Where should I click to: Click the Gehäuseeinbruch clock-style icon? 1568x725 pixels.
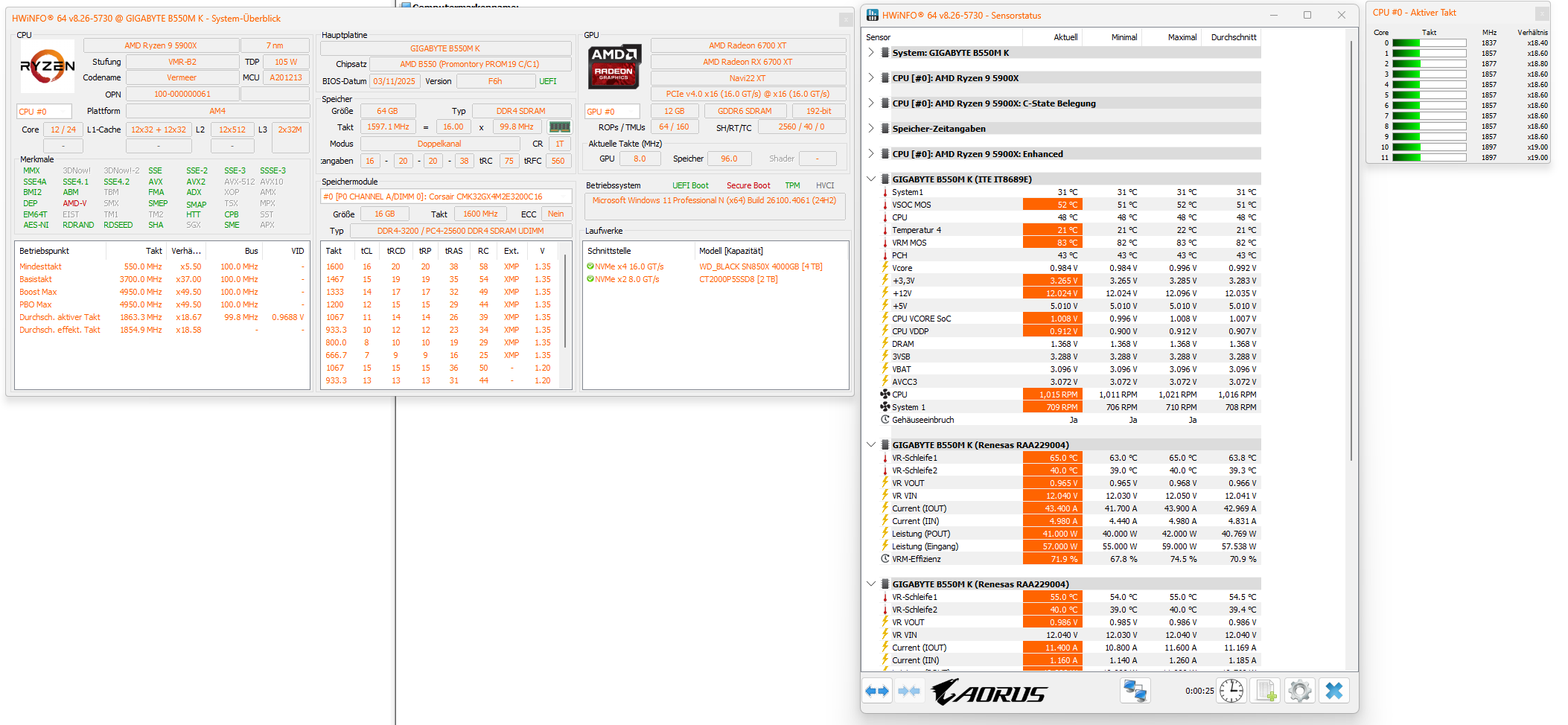[885, 420]
